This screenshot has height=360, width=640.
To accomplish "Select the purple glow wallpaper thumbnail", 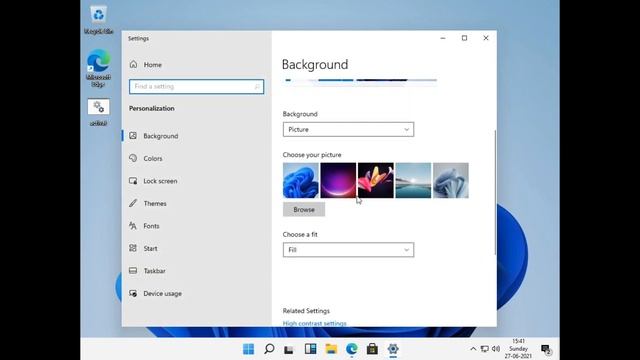I will (338, 180).
